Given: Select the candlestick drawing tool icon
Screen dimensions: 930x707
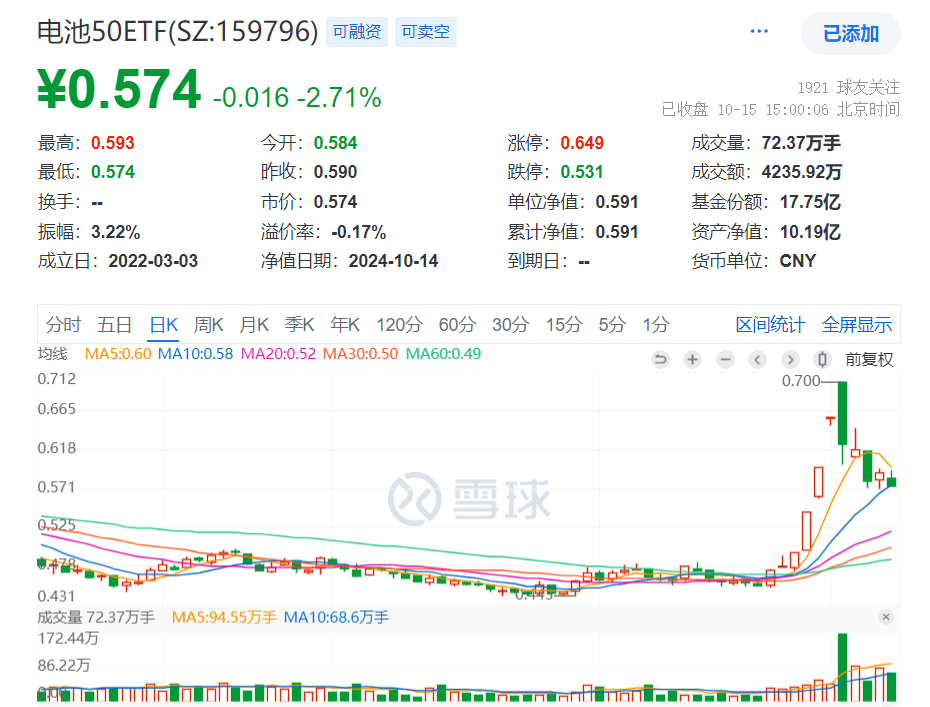Looking at the screenshot, I should tap(822, 359).
